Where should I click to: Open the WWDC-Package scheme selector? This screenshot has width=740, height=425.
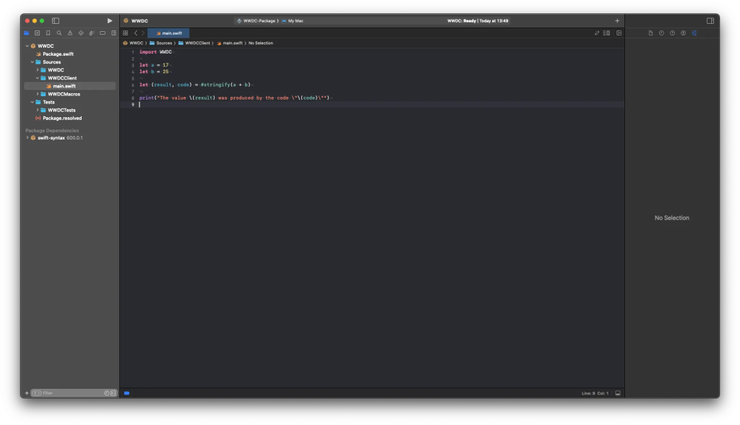258,21
